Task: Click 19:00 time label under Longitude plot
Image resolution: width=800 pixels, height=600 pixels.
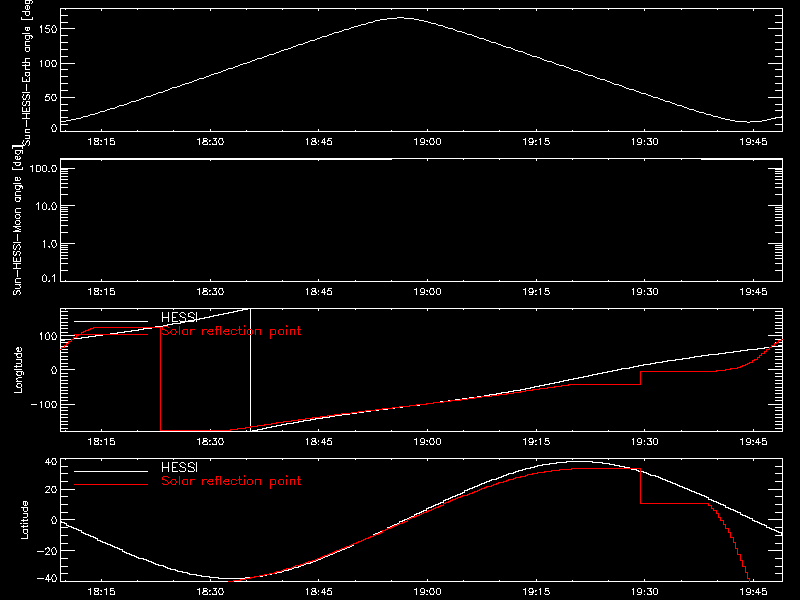Action: (427, 441)
